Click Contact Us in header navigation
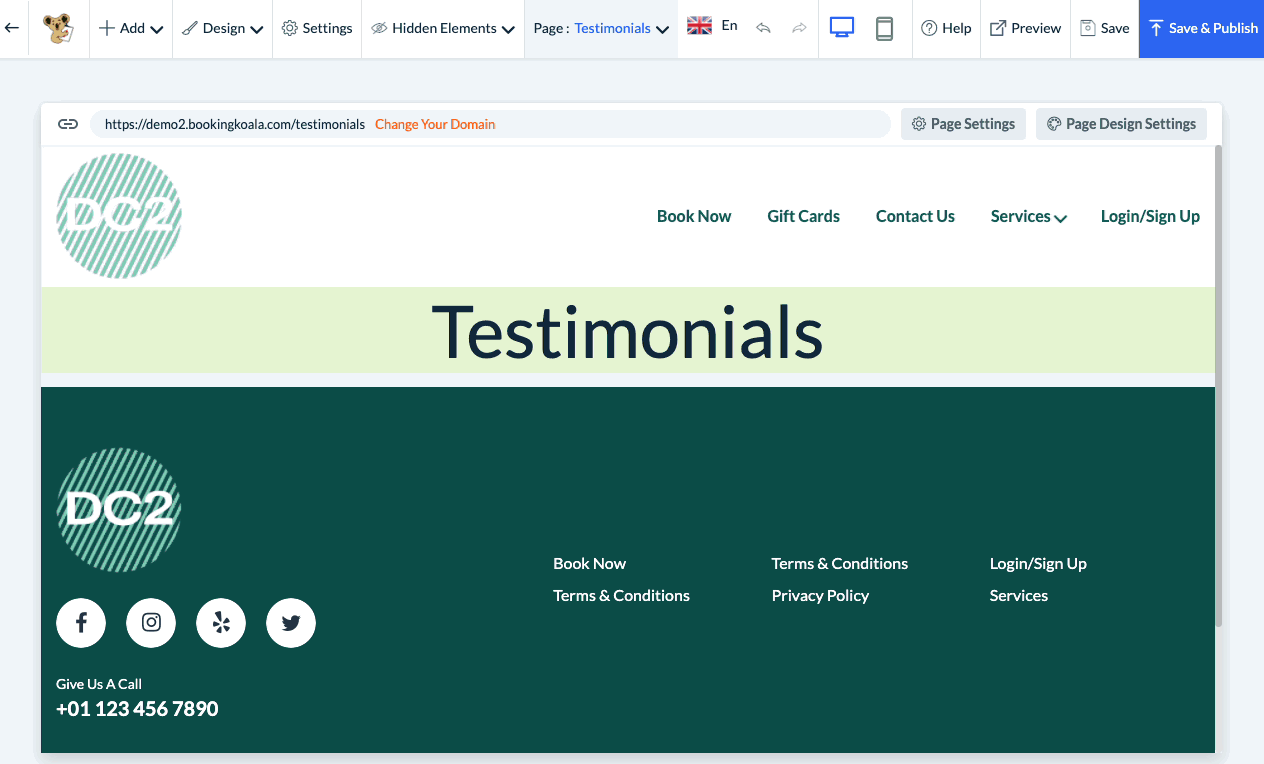 pyautogui.click(x=915, y=216)
